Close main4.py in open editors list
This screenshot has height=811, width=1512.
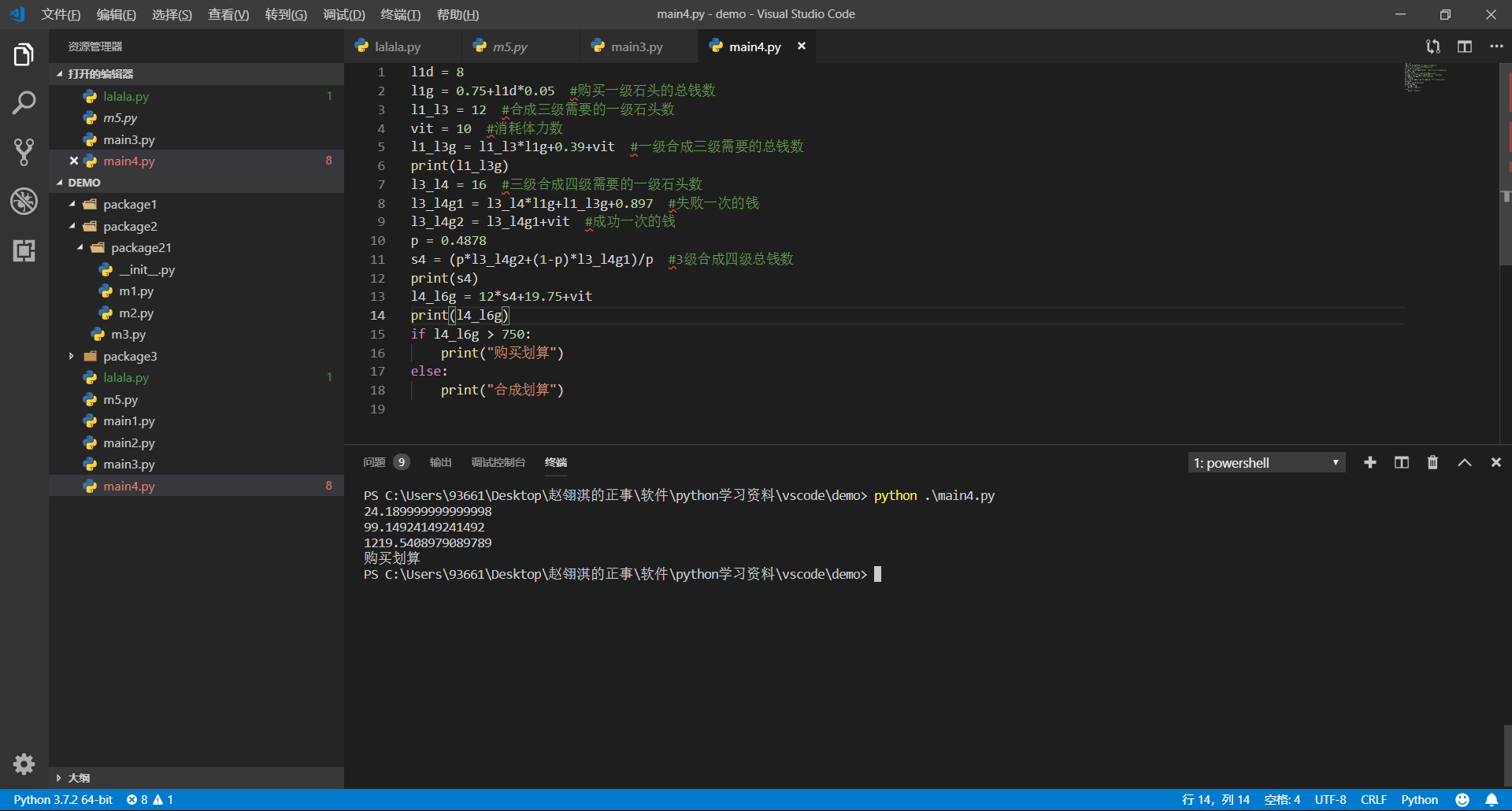click(x=73, y=161)
